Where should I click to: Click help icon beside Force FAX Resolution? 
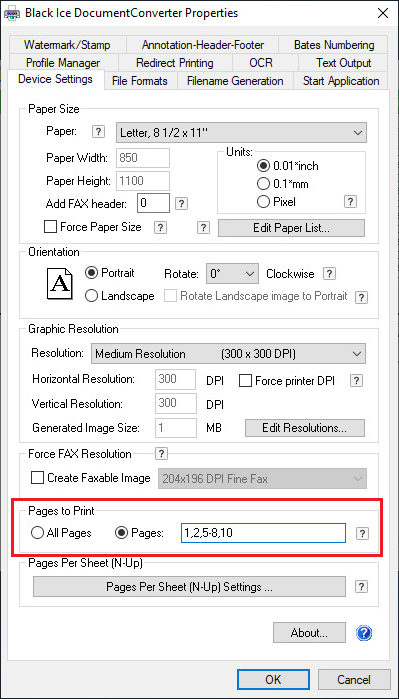point(161,454)
